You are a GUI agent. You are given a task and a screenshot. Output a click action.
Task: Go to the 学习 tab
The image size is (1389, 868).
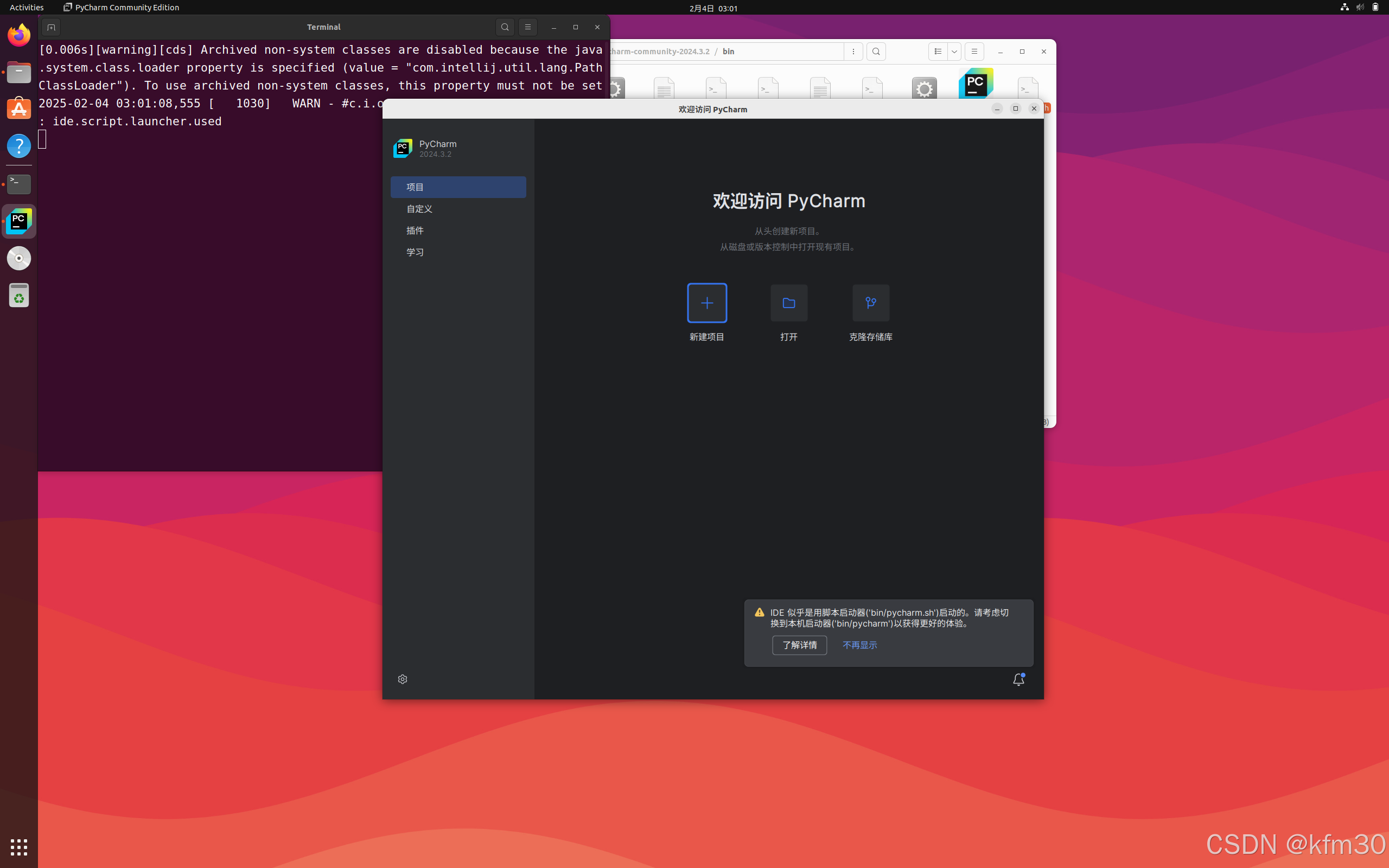(415, 252)
